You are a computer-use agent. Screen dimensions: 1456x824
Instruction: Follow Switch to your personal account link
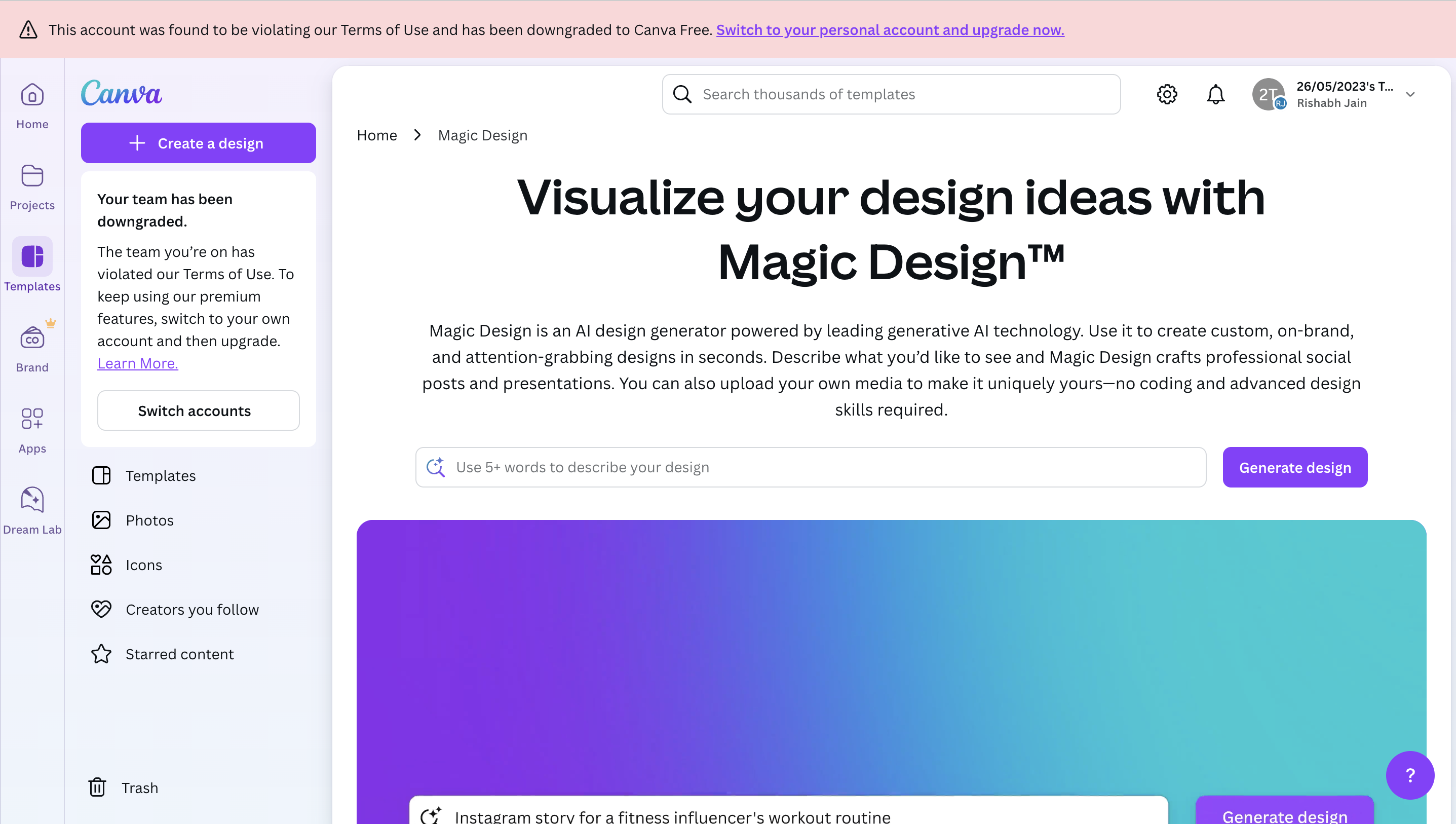tap(890, 29)
